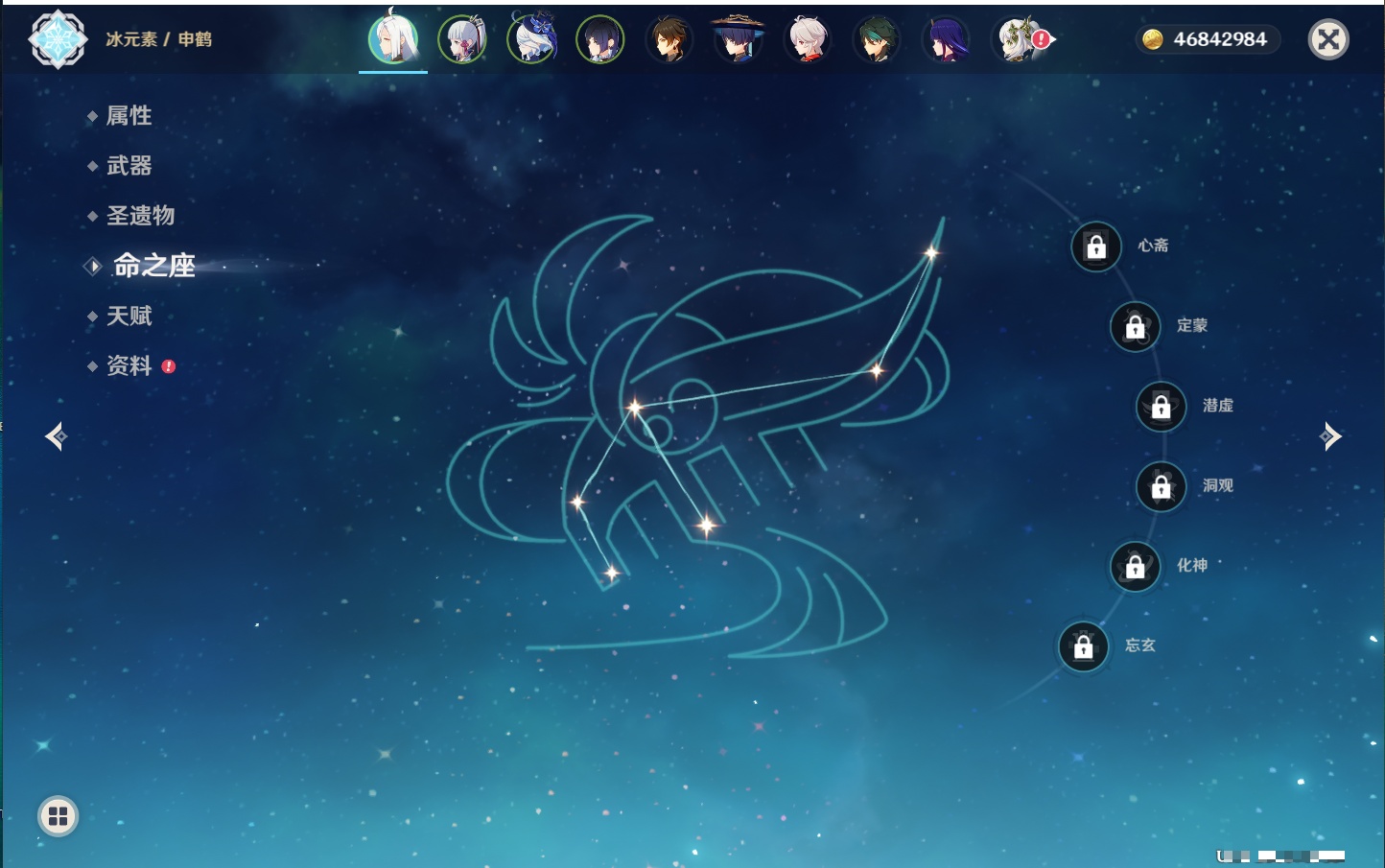The image size is (1385, 868).
Task: Choose the portrait with the blue flower hat
Action: 531,39
